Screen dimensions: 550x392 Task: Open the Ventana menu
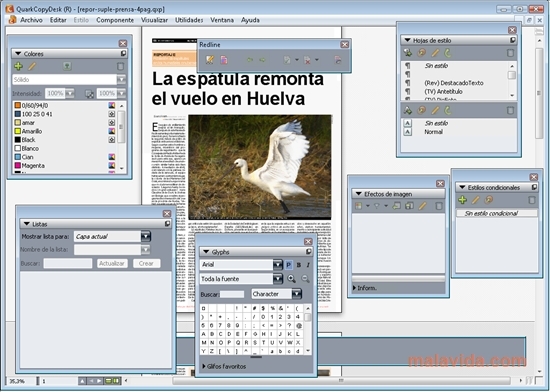pyautogui.click(x=222, y=20)
